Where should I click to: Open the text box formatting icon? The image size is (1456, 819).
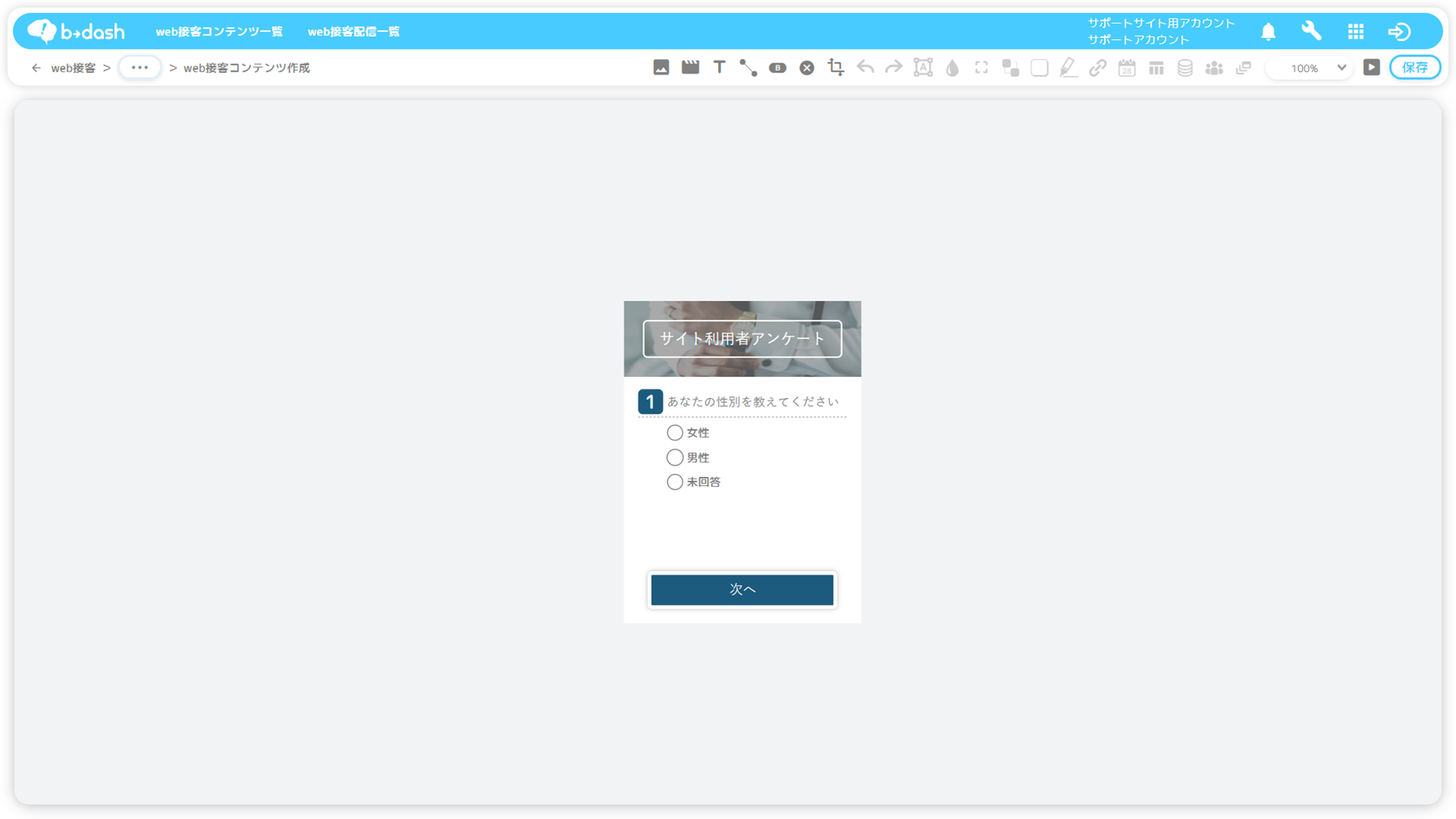coord(923,68)
